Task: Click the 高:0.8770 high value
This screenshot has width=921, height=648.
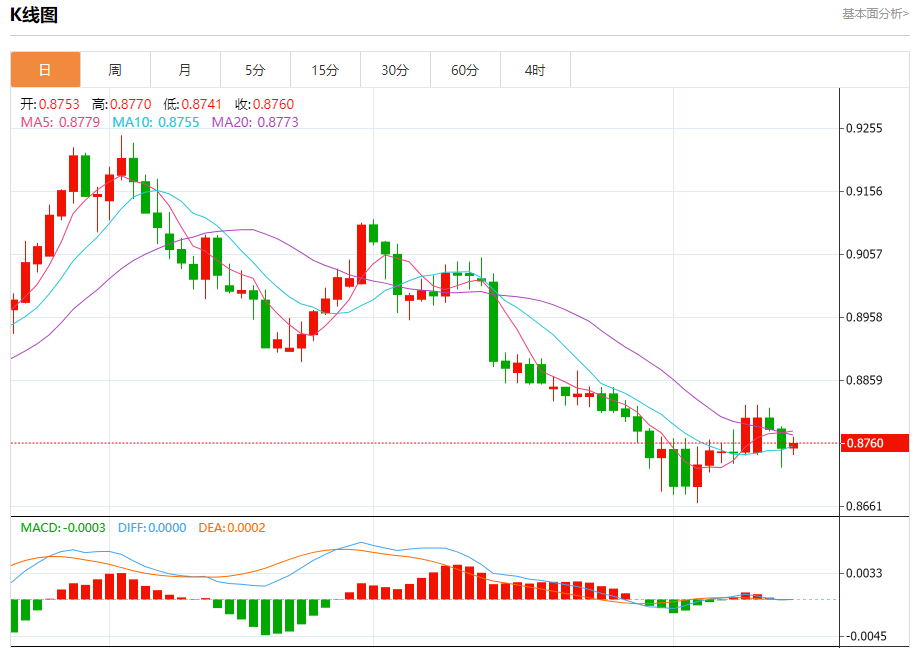Action: pos(122,104)
